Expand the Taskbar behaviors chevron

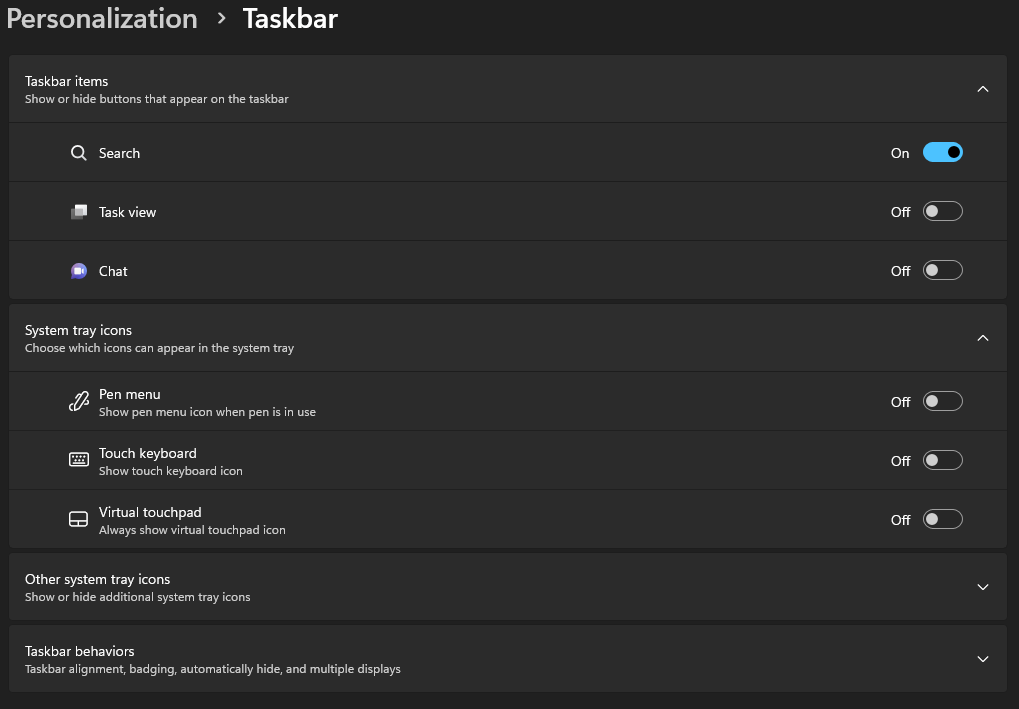[x=982, y=659]
